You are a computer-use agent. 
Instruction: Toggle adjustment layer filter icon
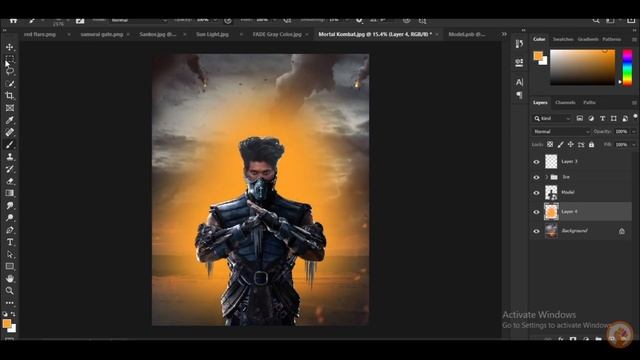coord(591,118)
